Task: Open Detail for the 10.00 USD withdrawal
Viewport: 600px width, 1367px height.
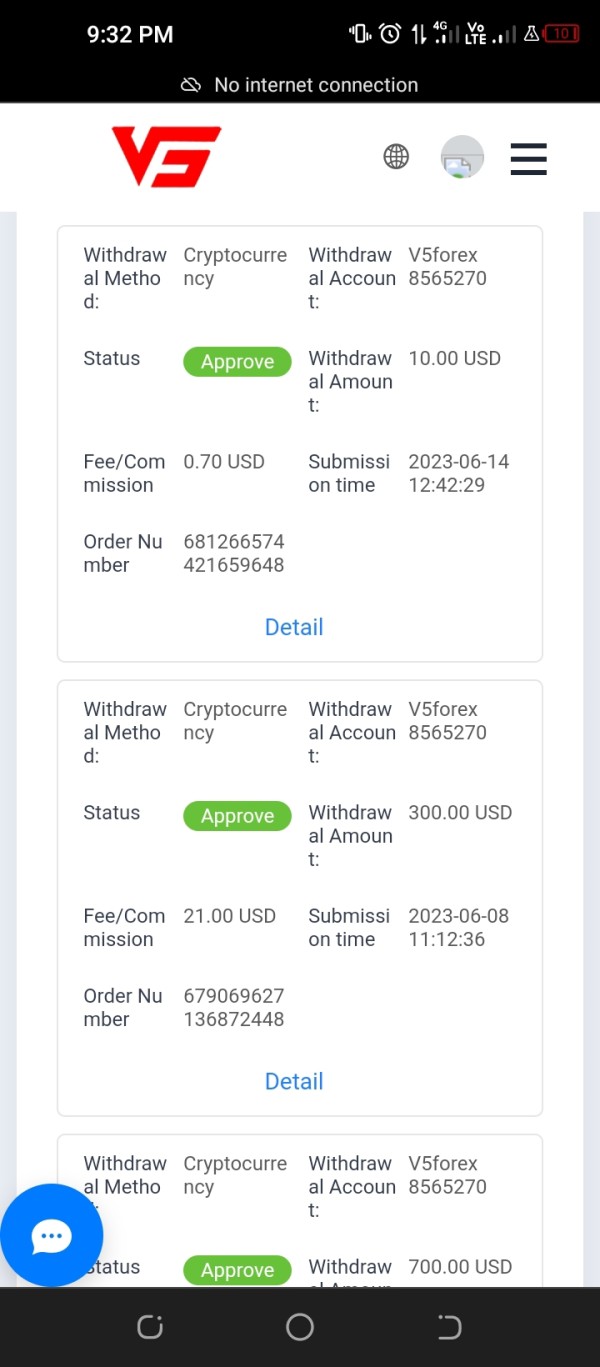Action: tap(294, 627)
